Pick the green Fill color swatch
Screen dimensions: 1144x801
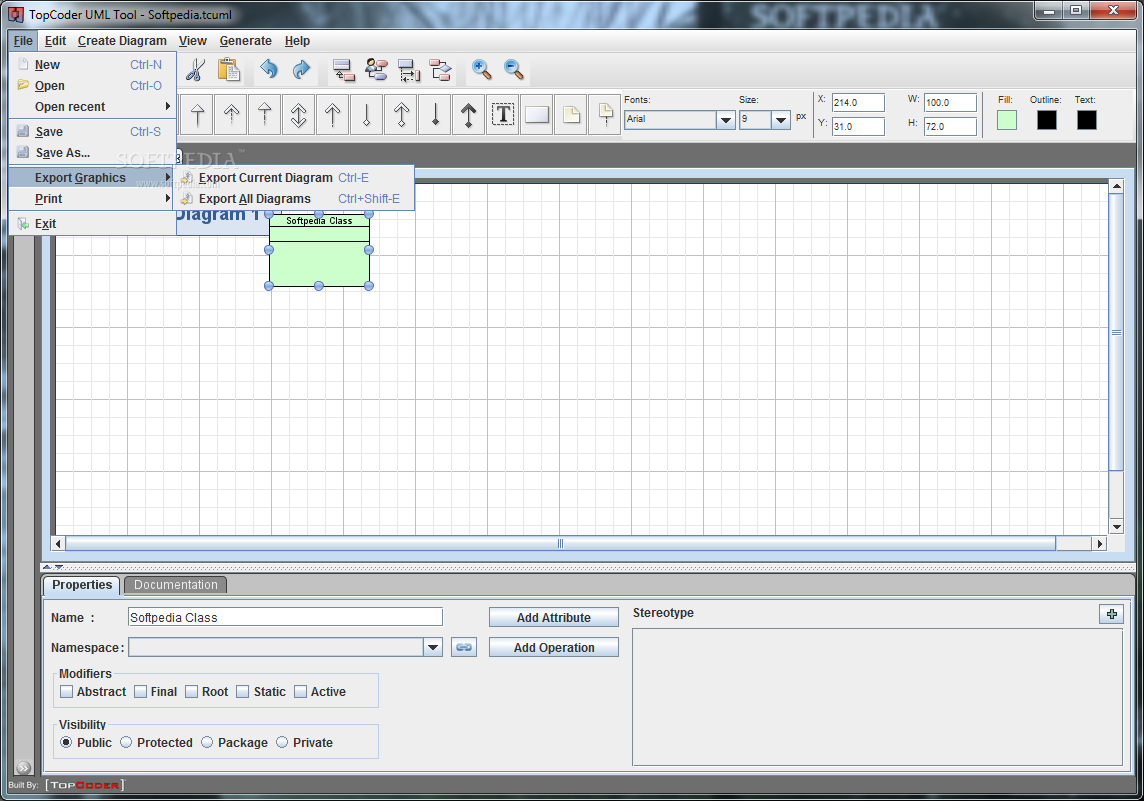[x=1007, y=120]
